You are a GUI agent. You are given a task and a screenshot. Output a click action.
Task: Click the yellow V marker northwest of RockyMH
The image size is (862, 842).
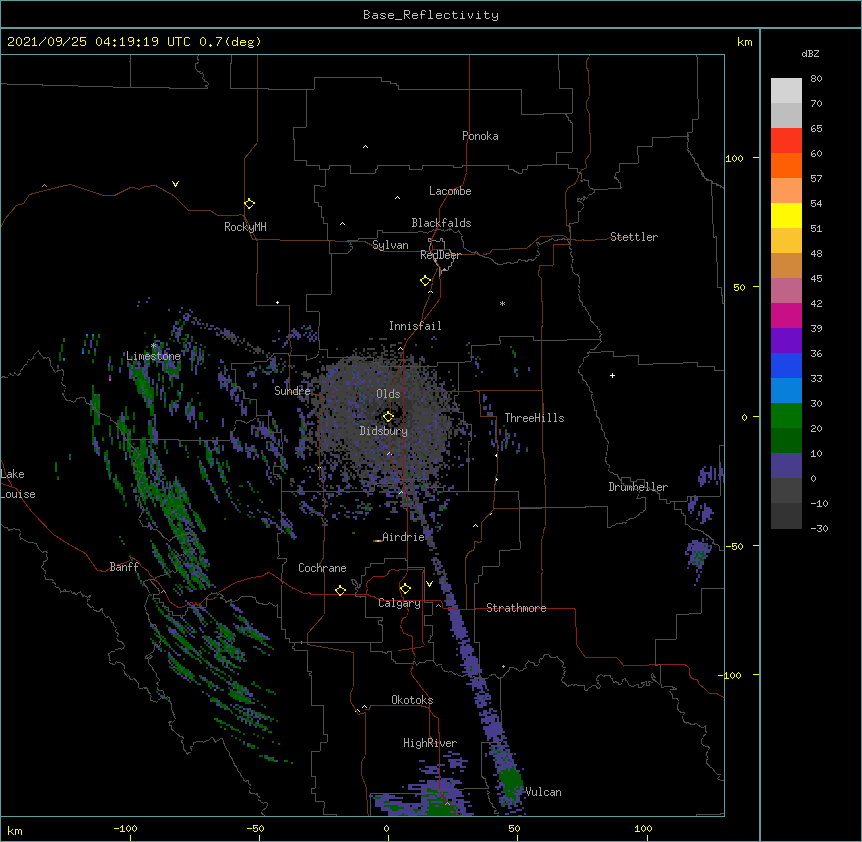(x=175, y=184)
